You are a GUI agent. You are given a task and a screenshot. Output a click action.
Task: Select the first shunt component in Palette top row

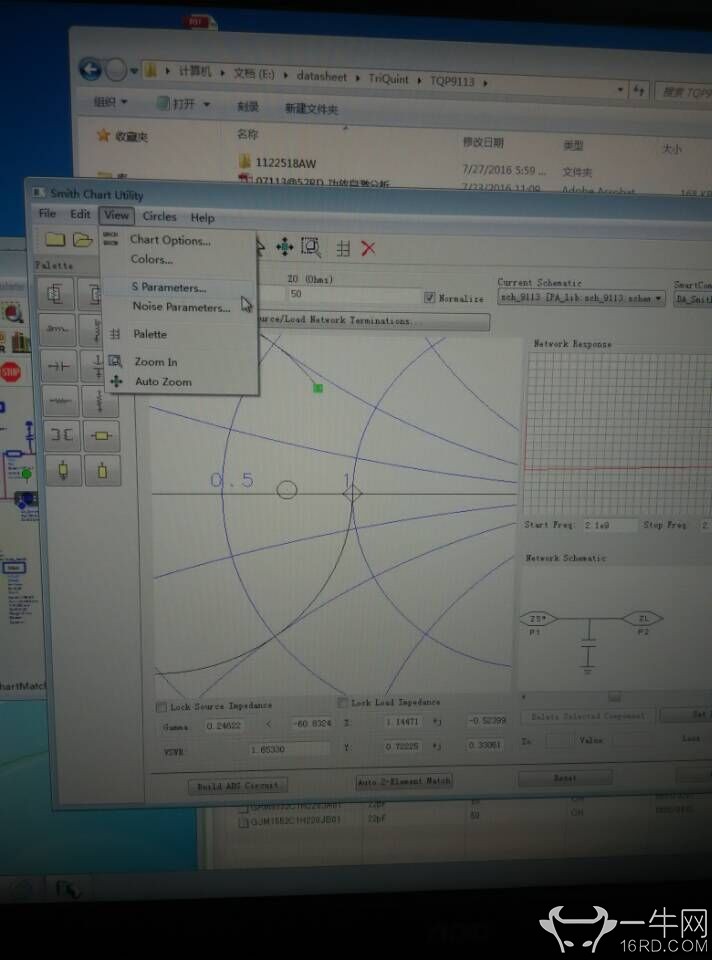pos(56,293)
